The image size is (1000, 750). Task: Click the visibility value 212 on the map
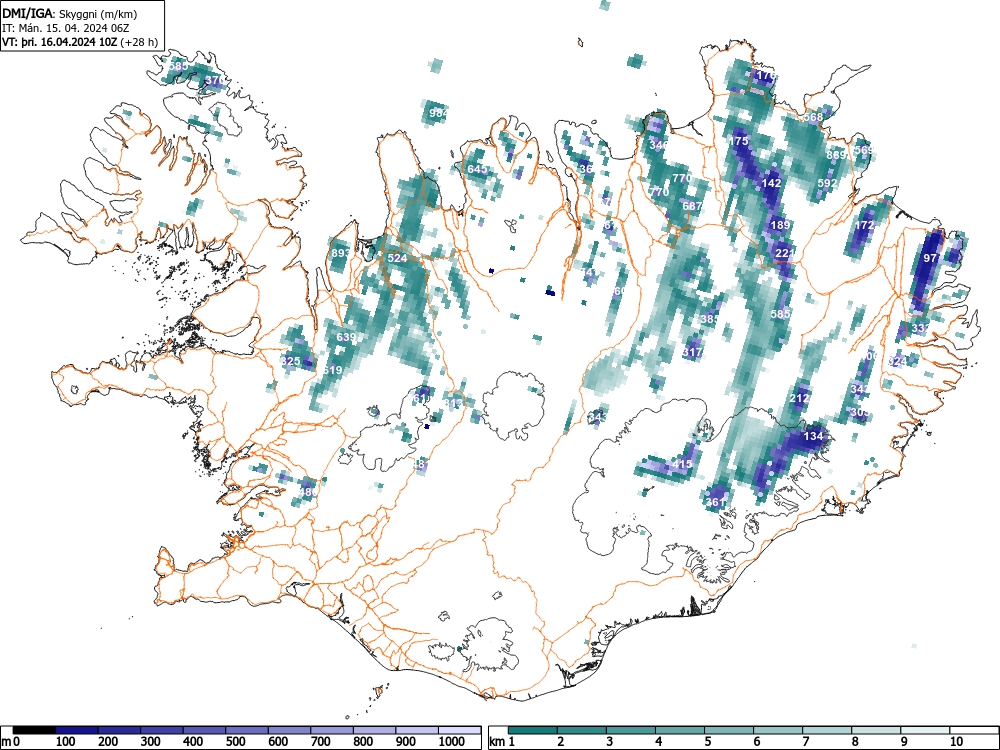[799, 398]
